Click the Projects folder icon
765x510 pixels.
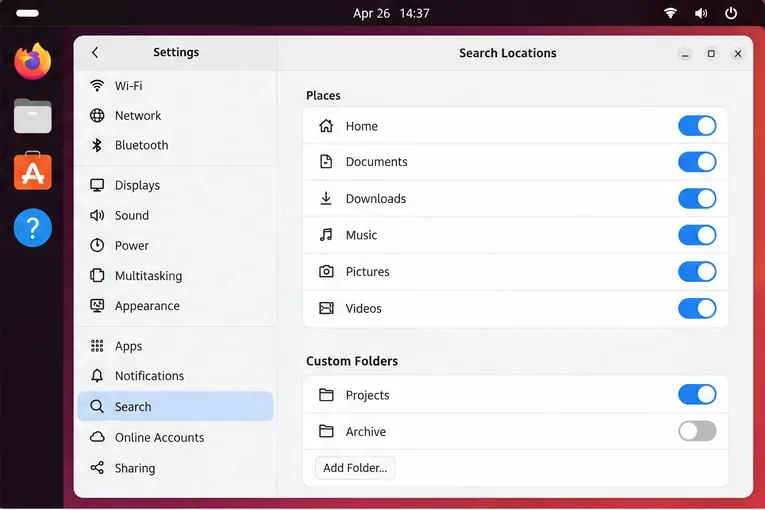coord(326,394)
